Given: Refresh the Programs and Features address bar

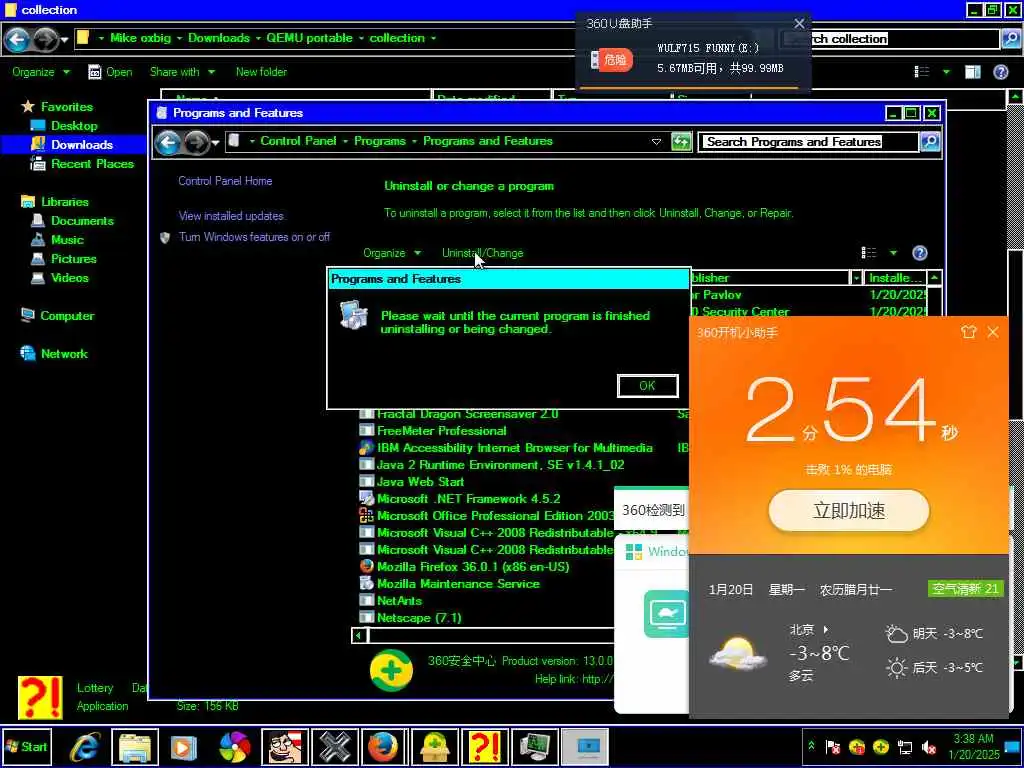Looking at the screenshot, I should coord(681,142).
